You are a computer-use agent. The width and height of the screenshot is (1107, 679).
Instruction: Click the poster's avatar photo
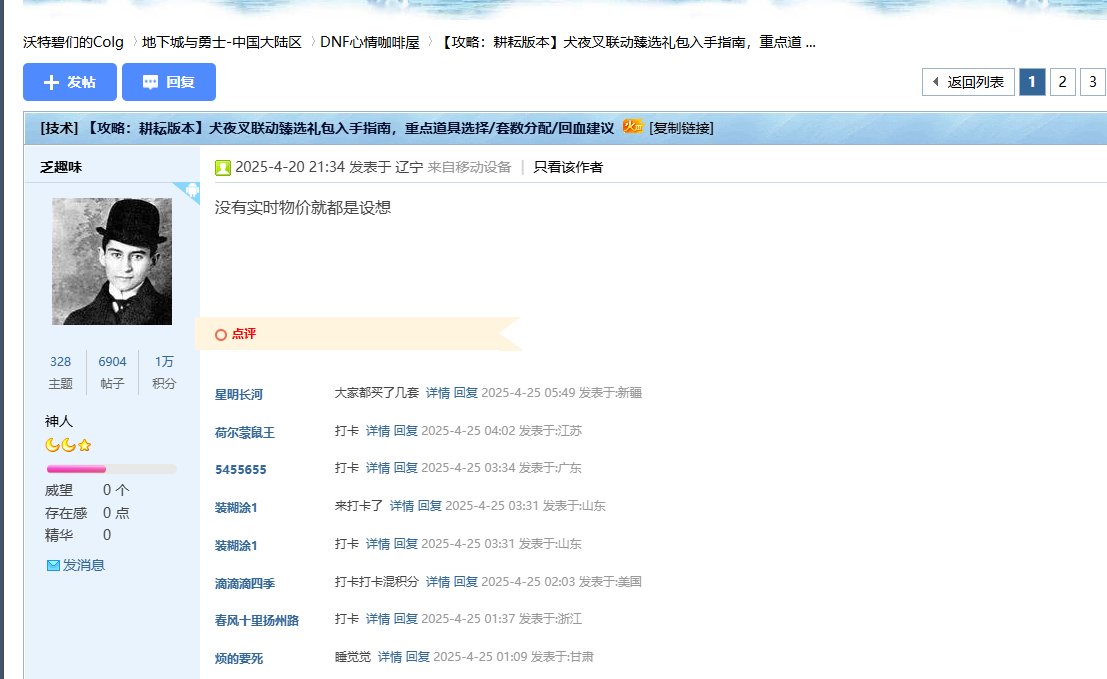112,261
